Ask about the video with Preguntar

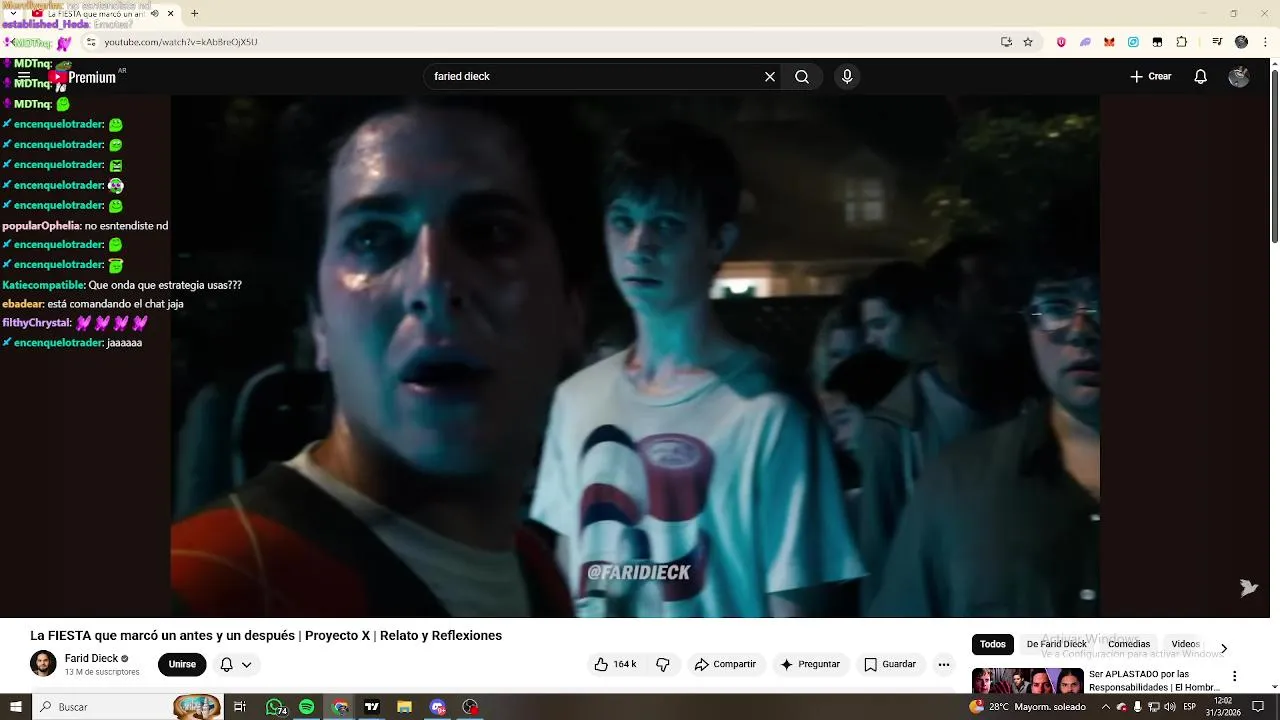tap(810, 664)
